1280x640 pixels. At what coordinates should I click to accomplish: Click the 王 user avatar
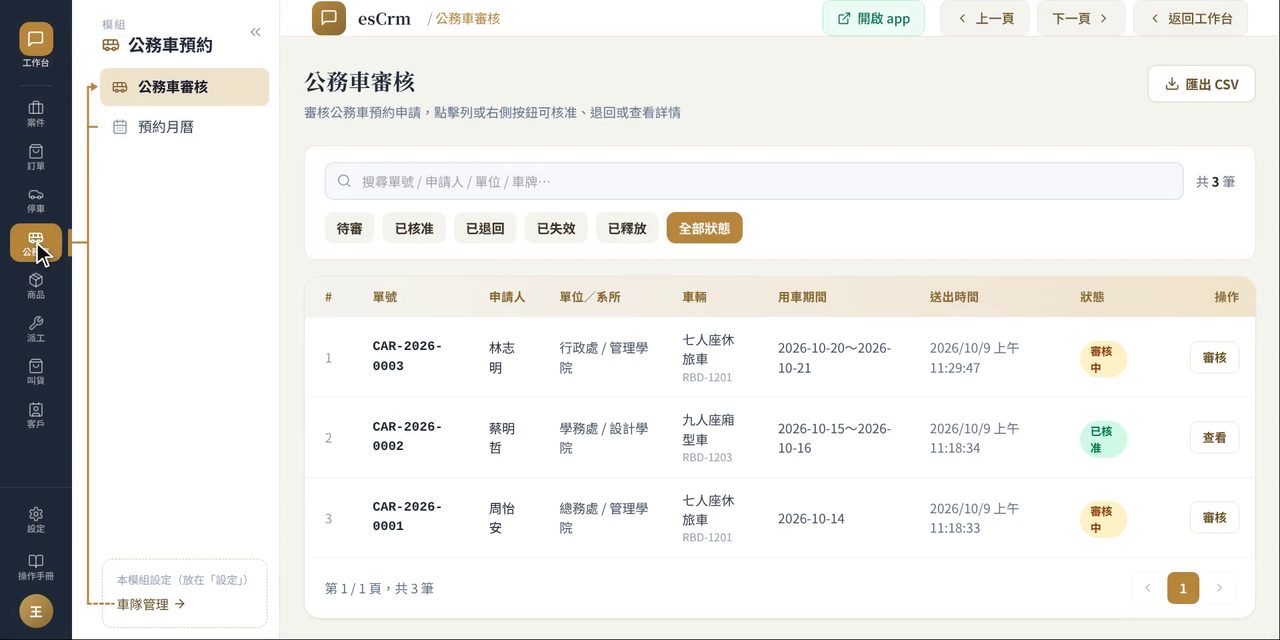coord(36,611)
